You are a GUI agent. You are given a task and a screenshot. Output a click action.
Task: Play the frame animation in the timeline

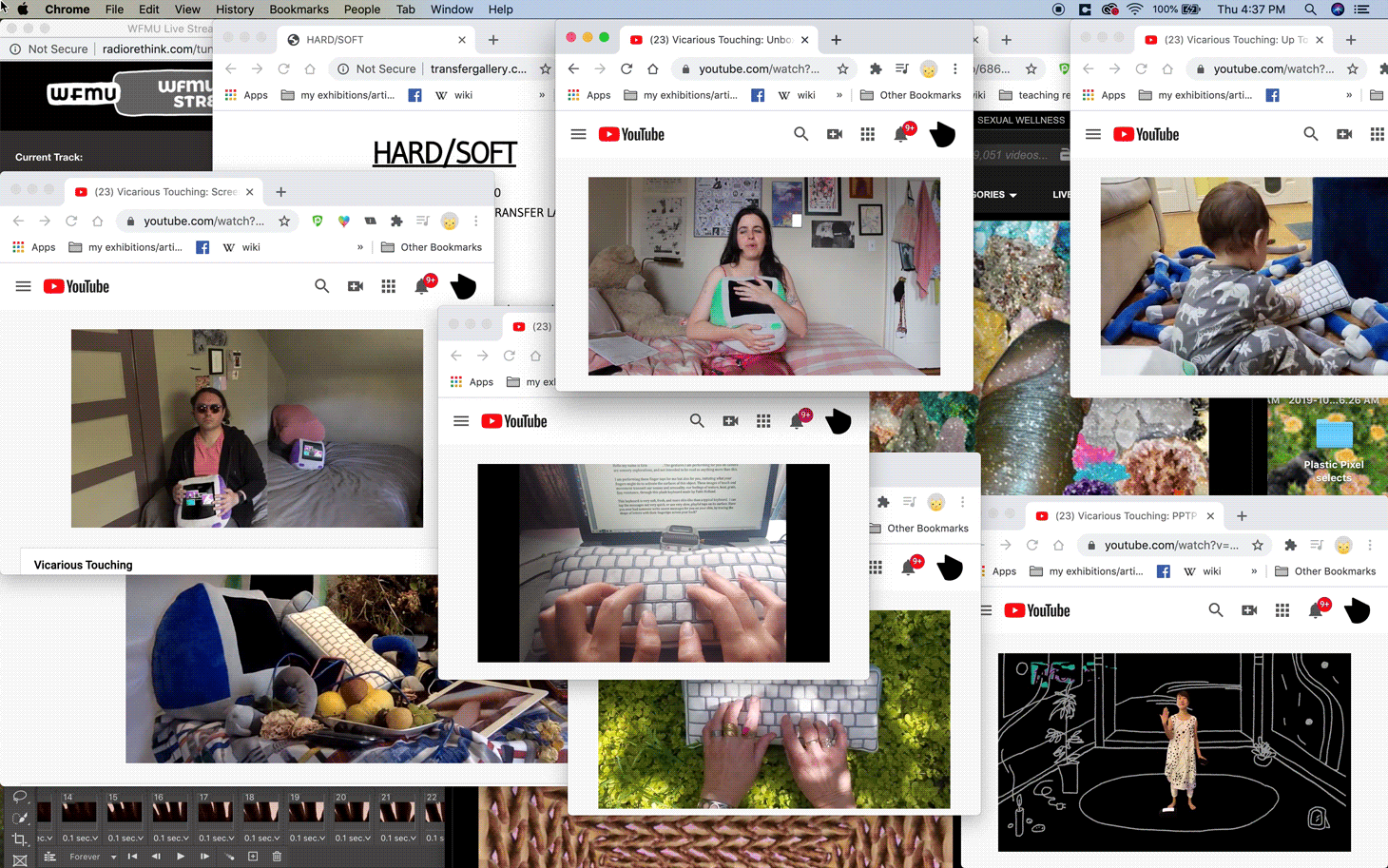pos(181,857)
